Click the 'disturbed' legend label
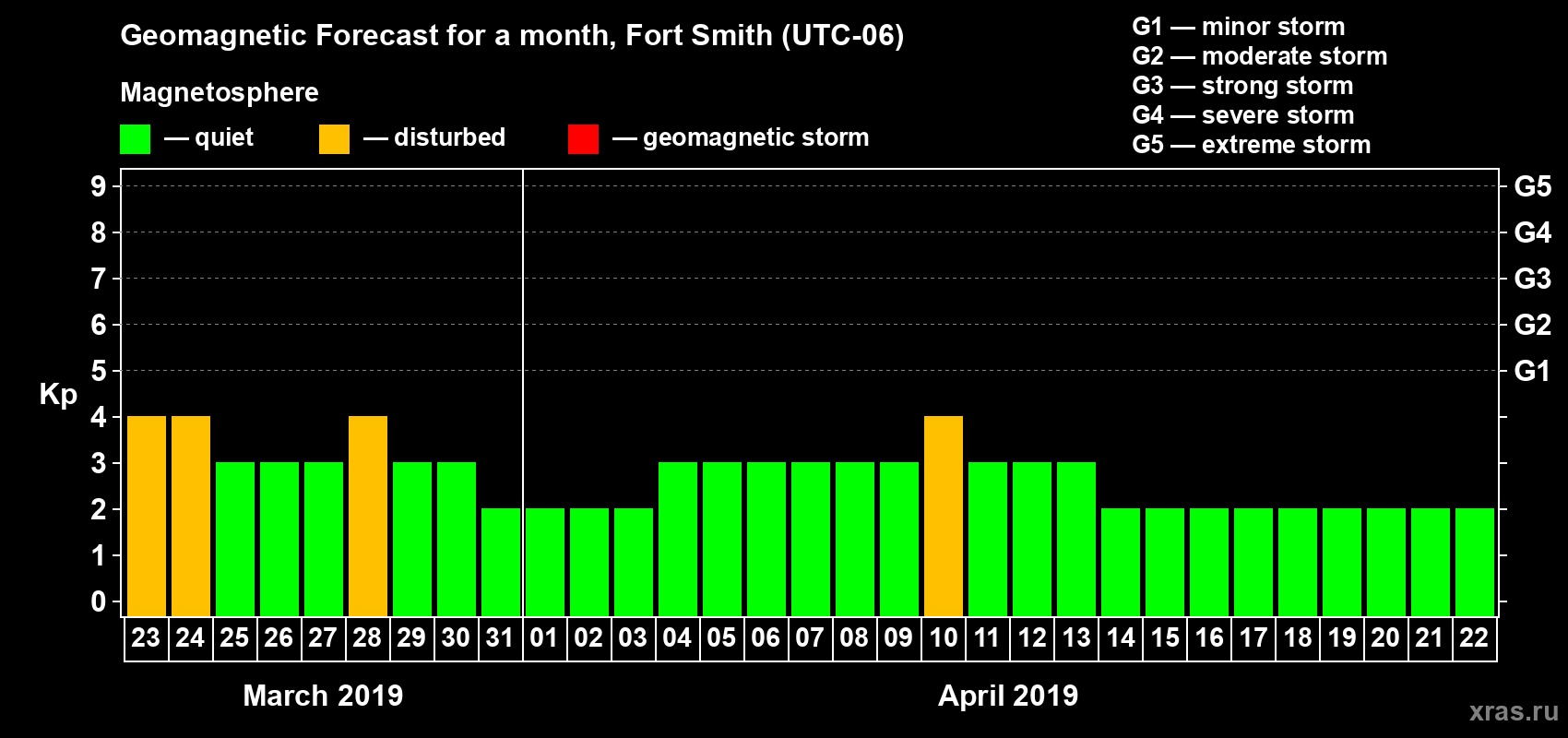This screenshot has height=738, width=1568. point(449,137)
